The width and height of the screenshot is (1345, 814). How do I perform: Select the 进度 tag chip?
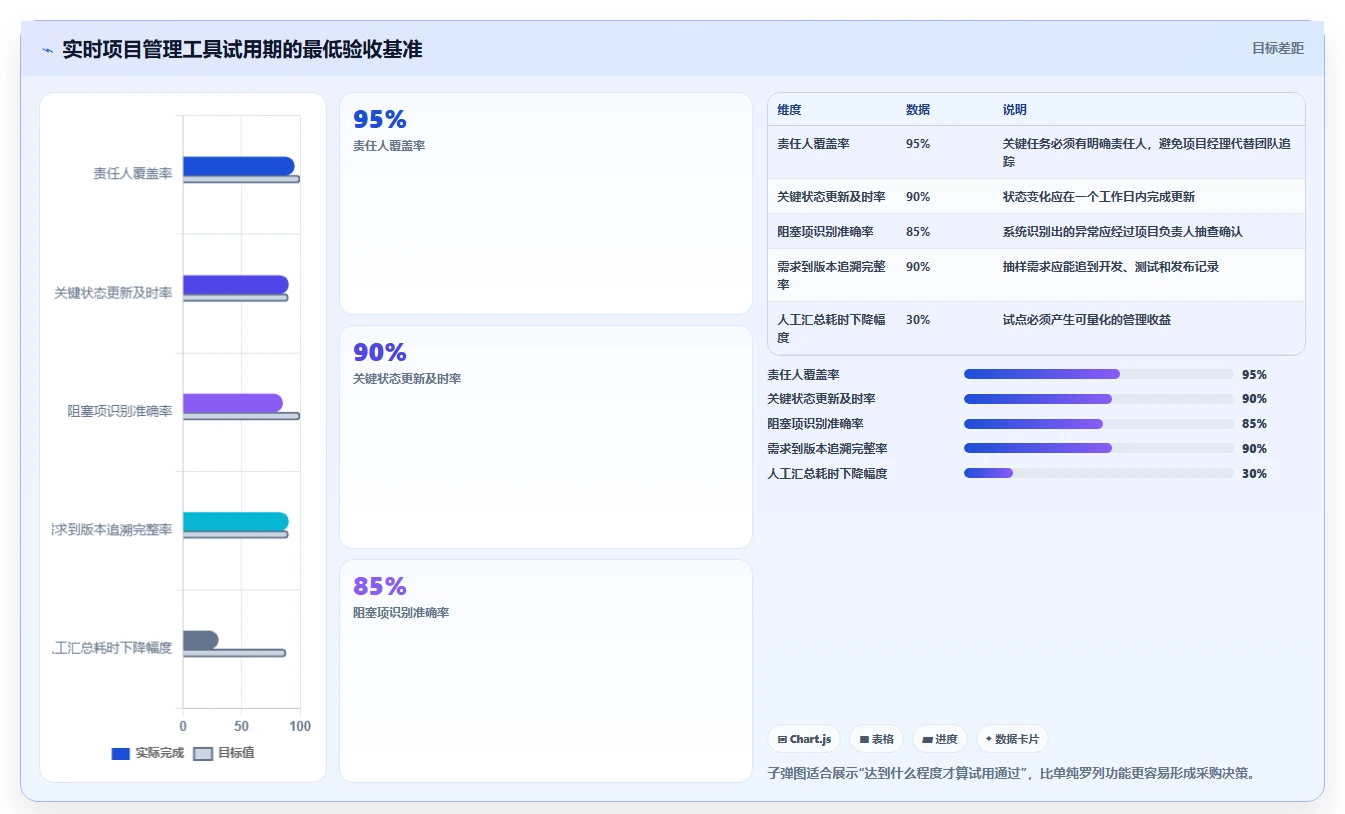tap(940, 739)
